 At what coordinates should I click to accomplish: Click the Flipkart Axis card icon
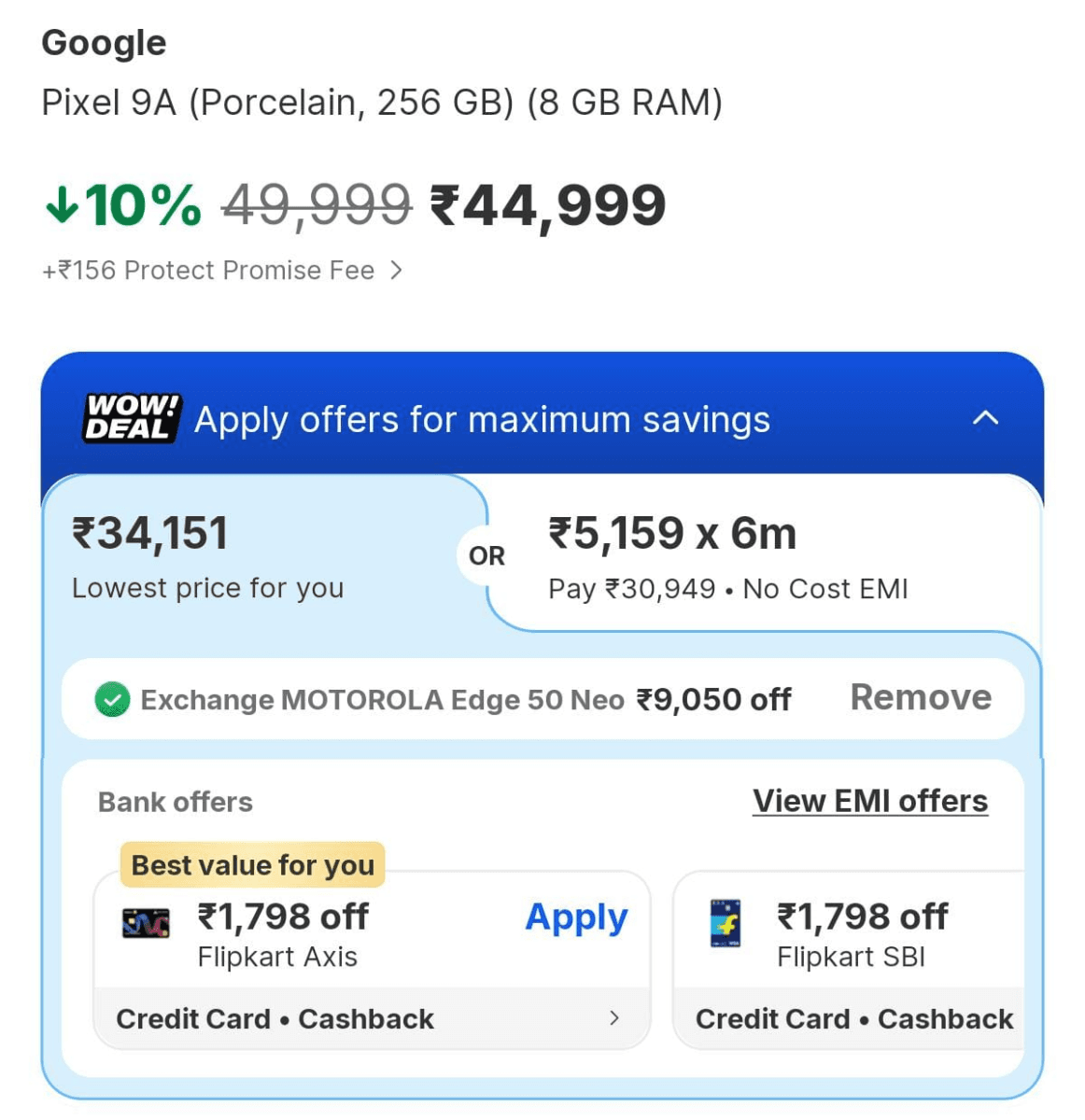(146, 923)
